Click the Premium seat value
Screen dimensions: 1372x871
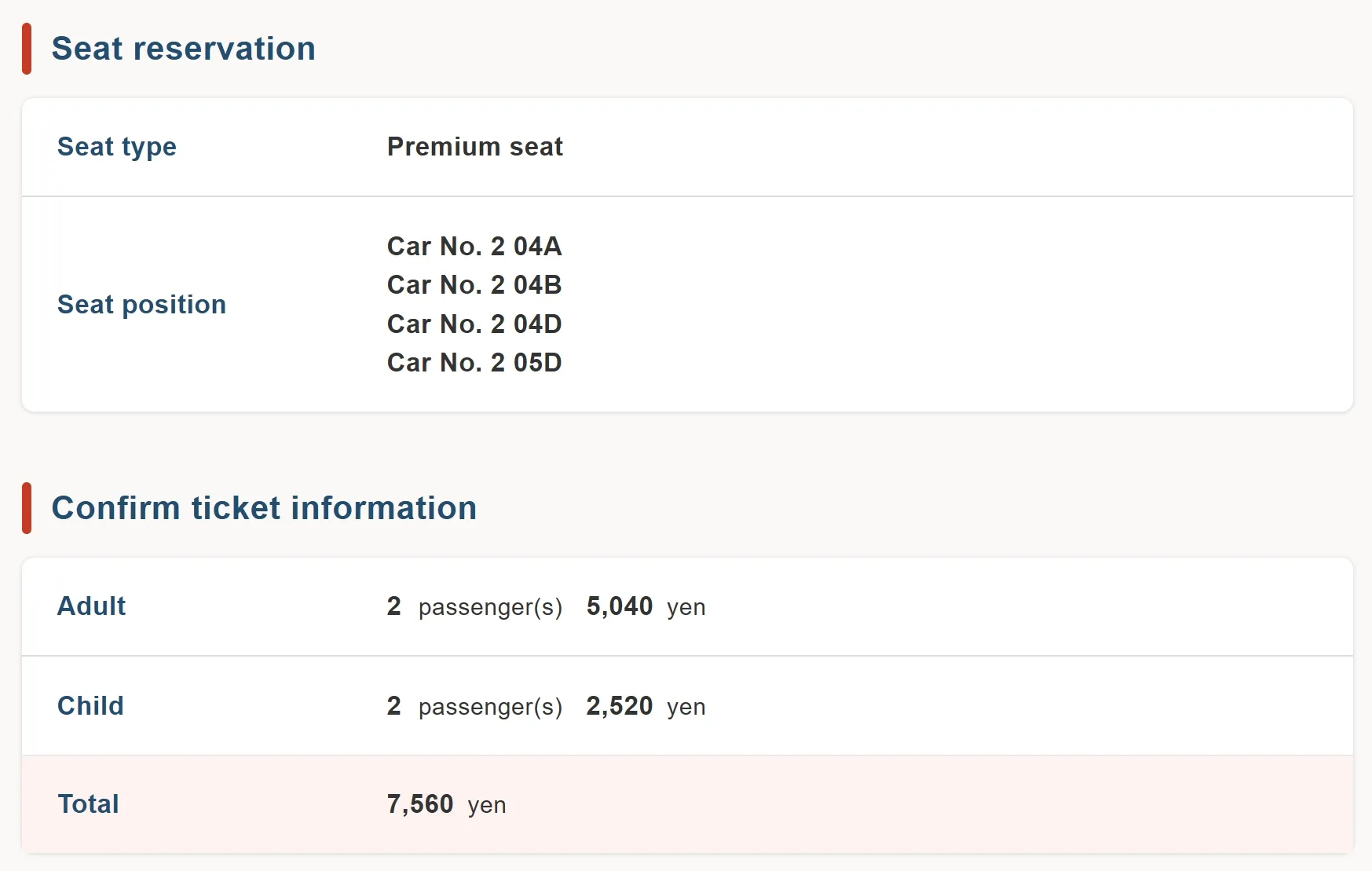point(474,147)
